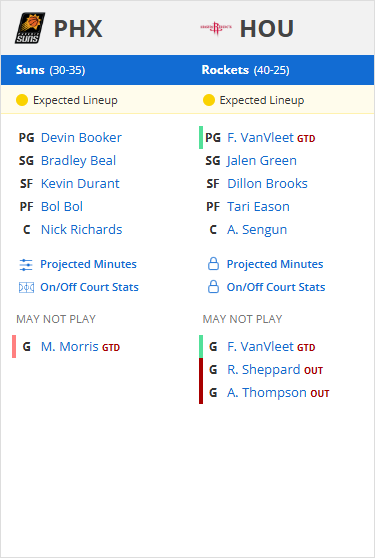Click the Phoenix Suns team logo

pos(30,28)
